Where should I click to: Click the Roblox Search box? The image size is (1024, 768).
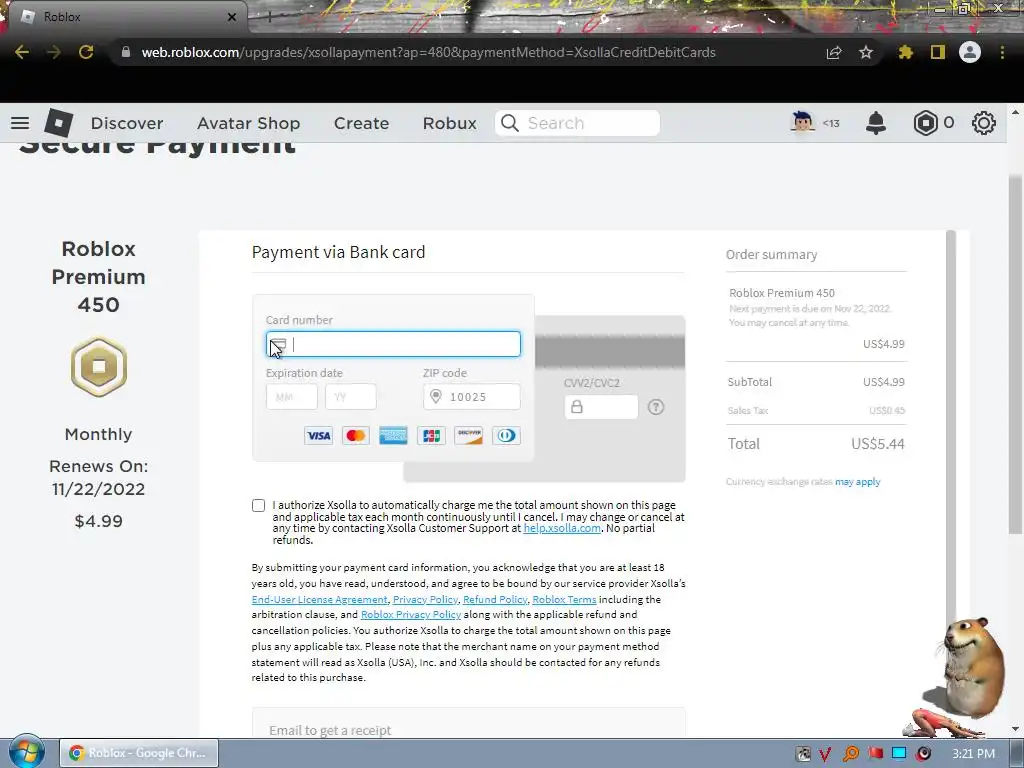click(577, 123)
